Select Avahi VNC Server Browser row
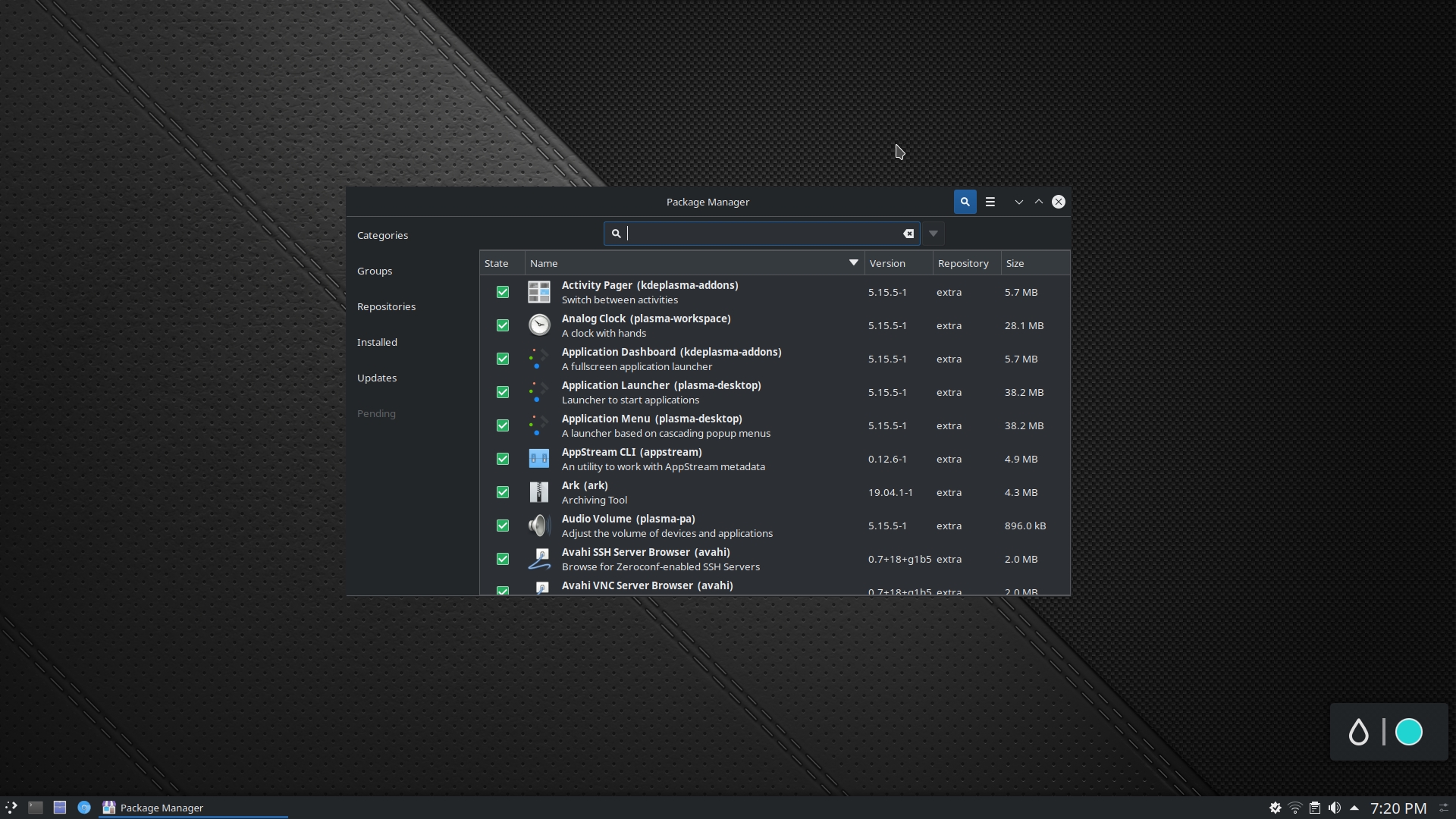The image size is (1456, 819). (774, 586)
